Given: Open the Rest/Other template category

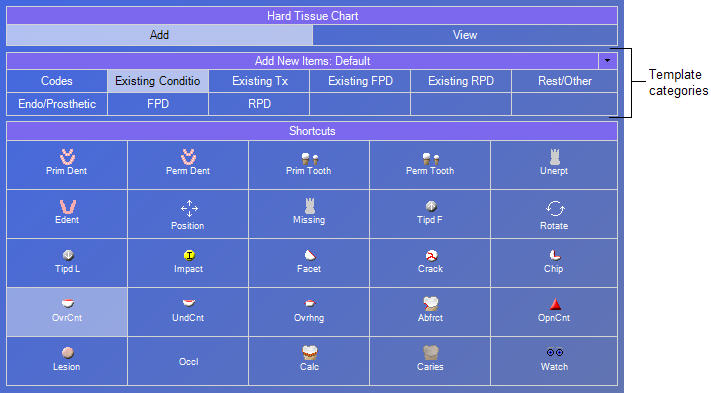Looking at the screenshot, I should [564, 81].
